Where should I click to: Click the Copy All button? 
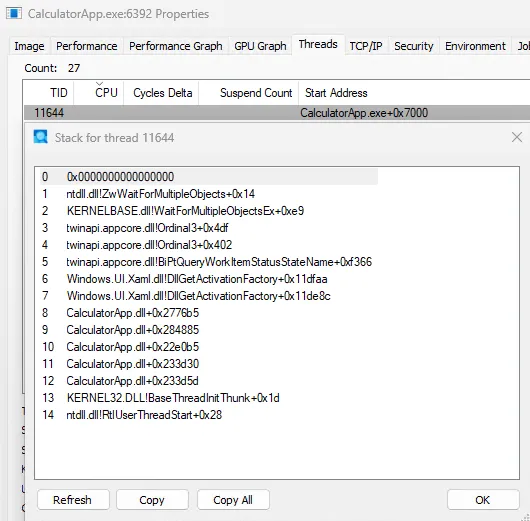click(x=233, y=500)
